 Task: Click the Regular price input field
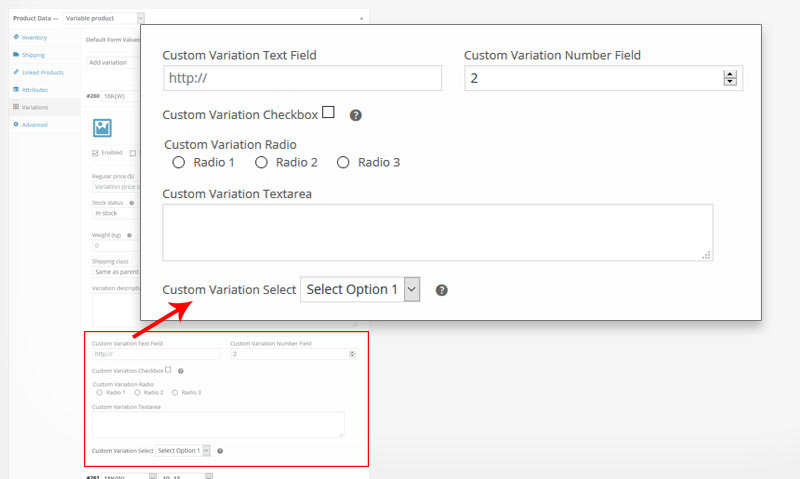pos(116,187)
